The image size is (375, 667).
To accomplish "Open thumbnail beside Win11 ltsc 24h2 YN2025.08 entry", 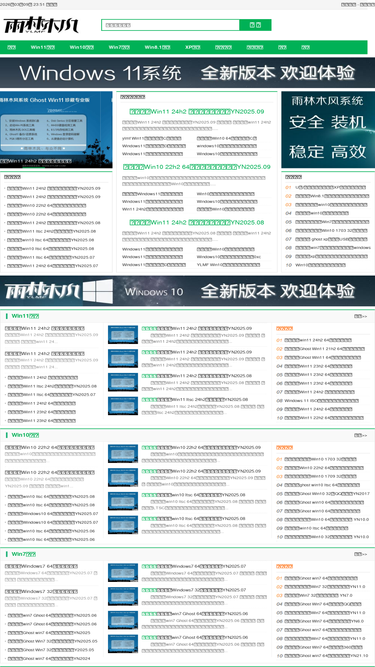I will (x=123, y=406).
